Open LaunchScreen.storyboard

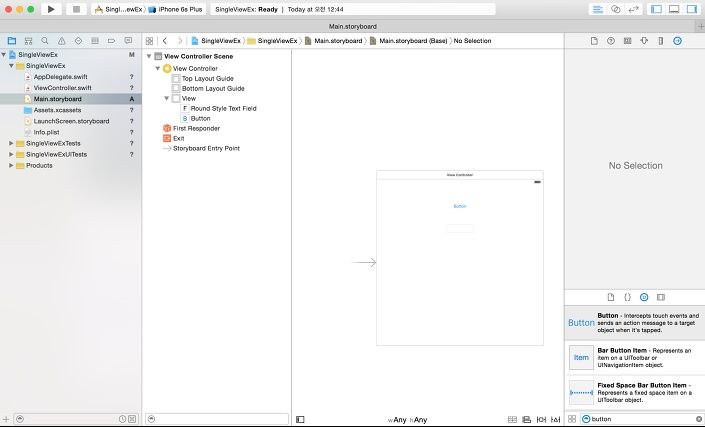click(71, 121)
